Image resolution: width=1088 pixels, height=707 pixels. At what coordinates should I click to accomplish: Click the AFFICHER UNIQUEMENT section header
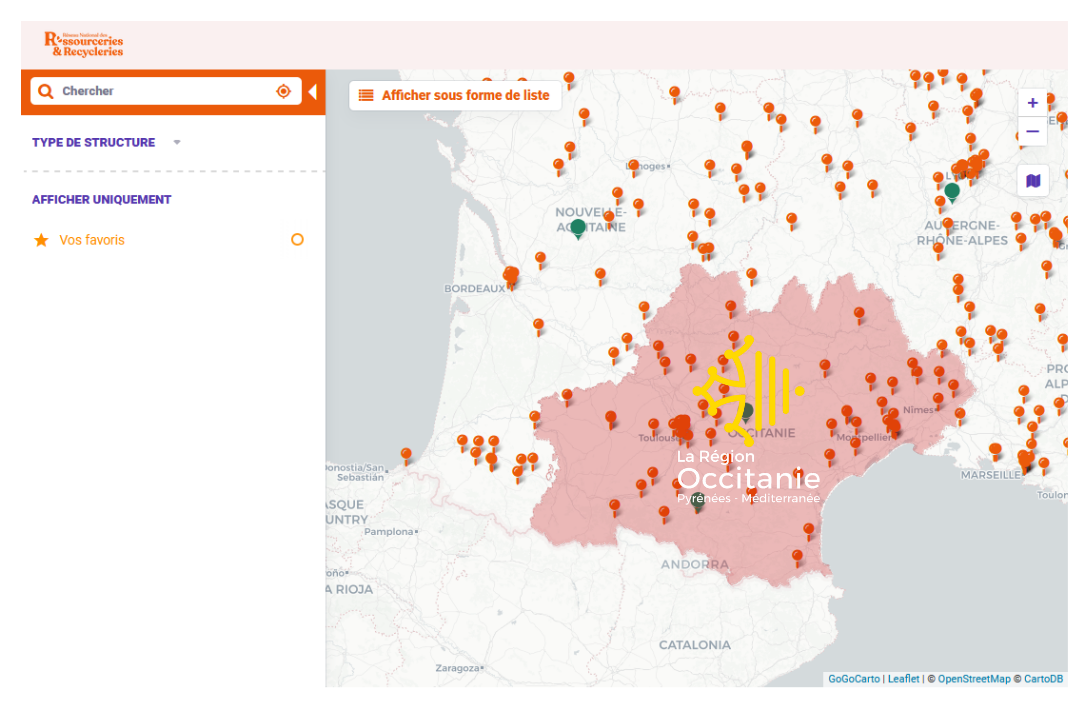click(x=102, y=199)
